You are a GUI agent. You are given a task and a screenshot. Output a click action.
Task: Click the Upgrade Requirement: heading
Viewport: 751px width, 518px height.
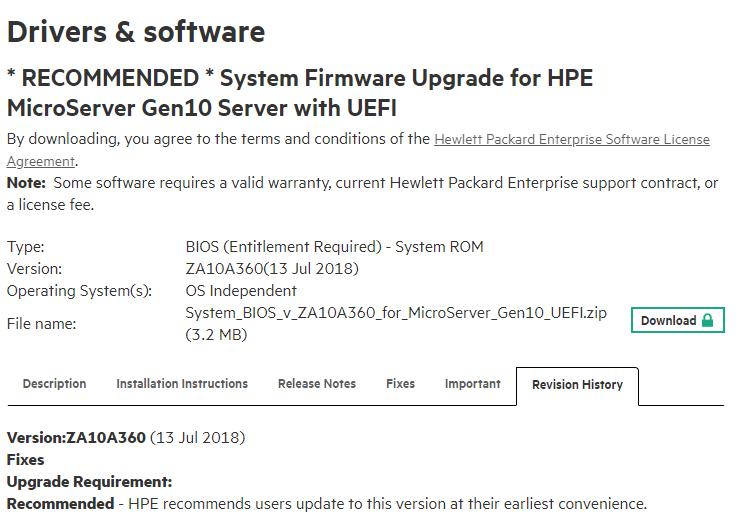tap(90, 482)
